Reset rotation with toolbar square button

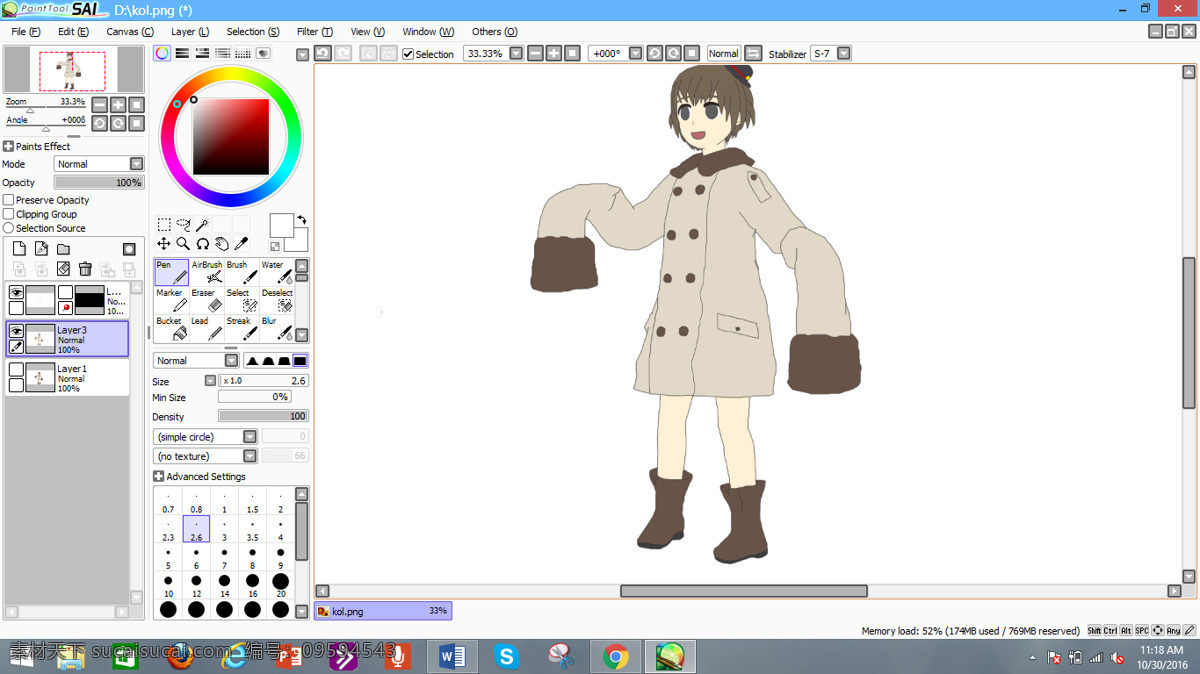point(691,53)
